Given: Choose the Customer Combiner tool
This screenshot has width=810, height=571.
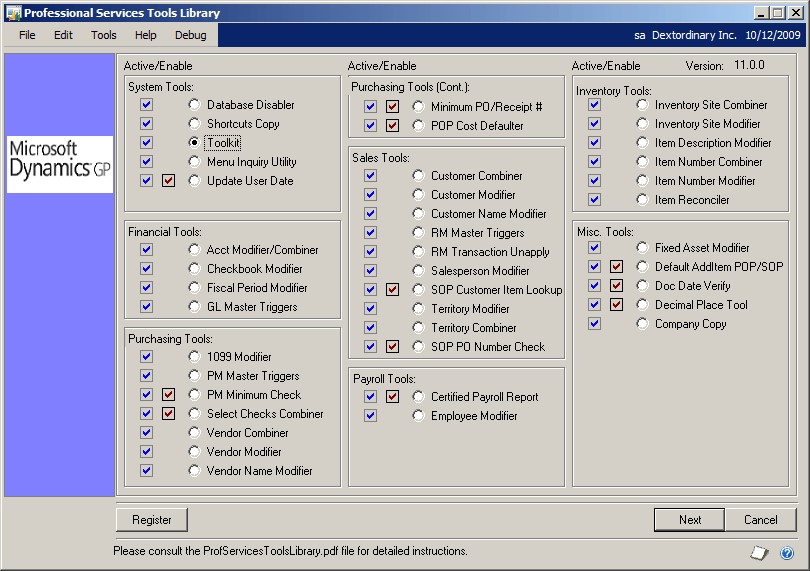Looking at the screenshot, I should pyautogui.click(x=418, y=176).
